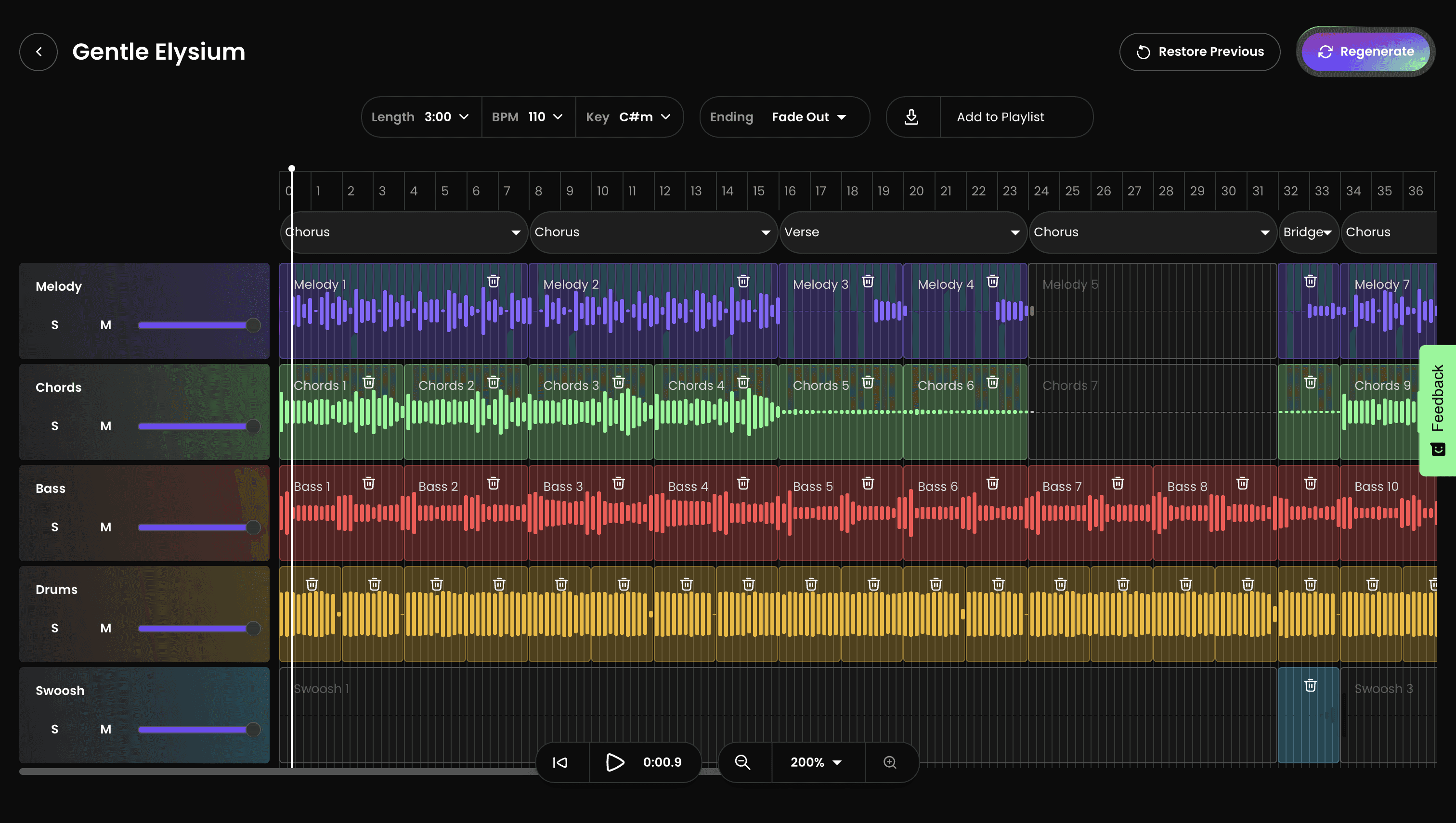The height and width of the screenshot is (823, 1456).
Task: Mute the Melody track
Action: [x=106, y=325]
